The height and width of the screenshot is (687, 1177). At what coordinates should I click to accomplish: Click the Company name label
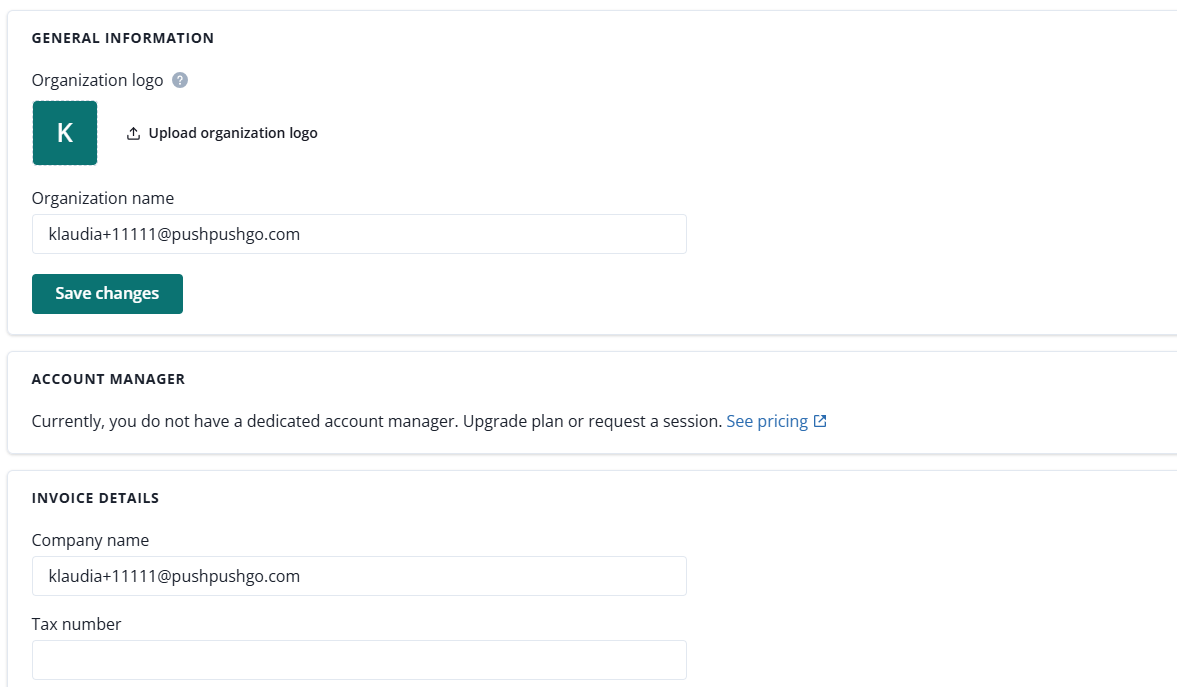pos(90,540)
